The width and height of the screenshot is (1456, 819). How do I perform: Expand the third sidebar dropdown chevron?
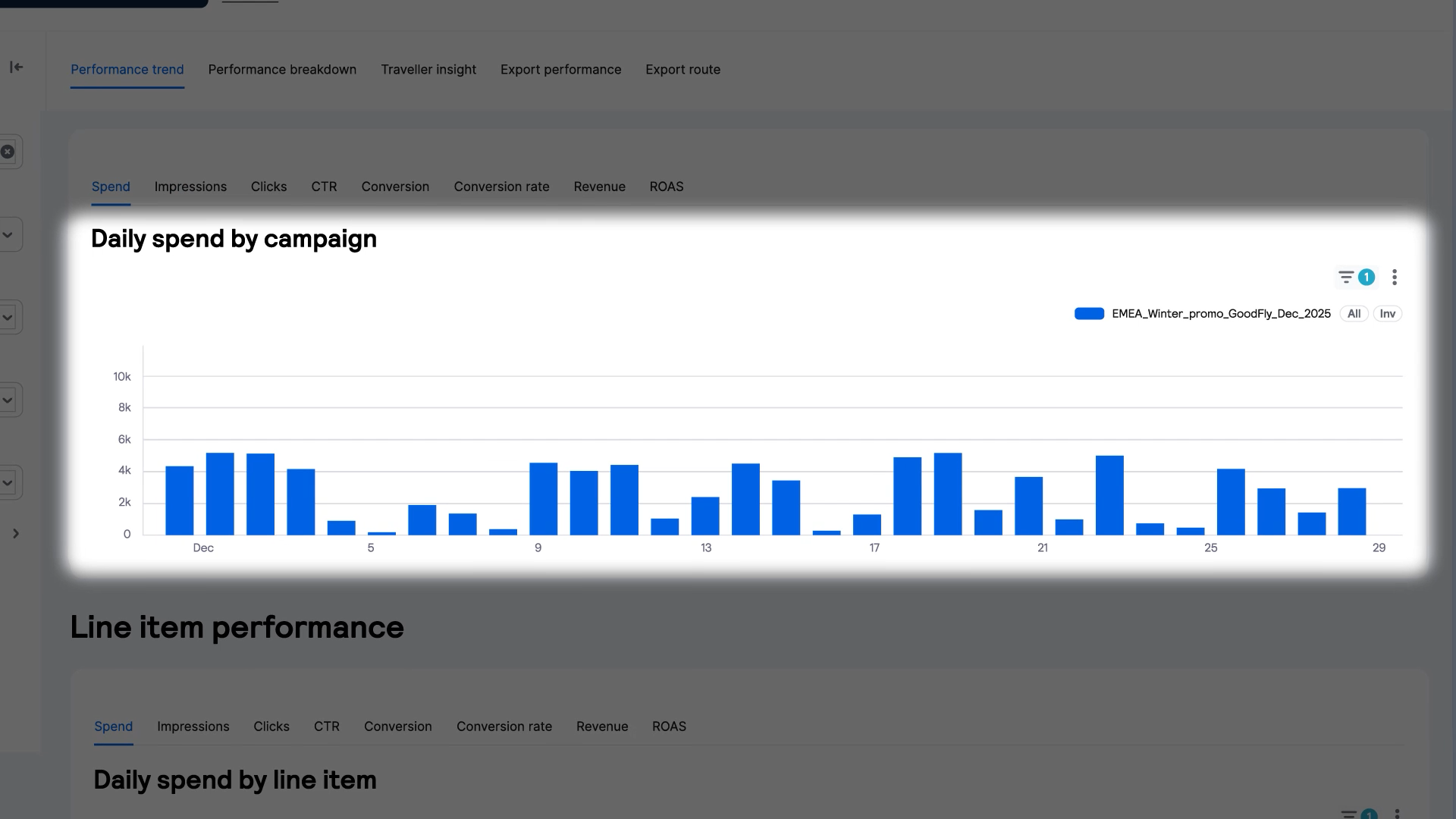click(8, 400)
